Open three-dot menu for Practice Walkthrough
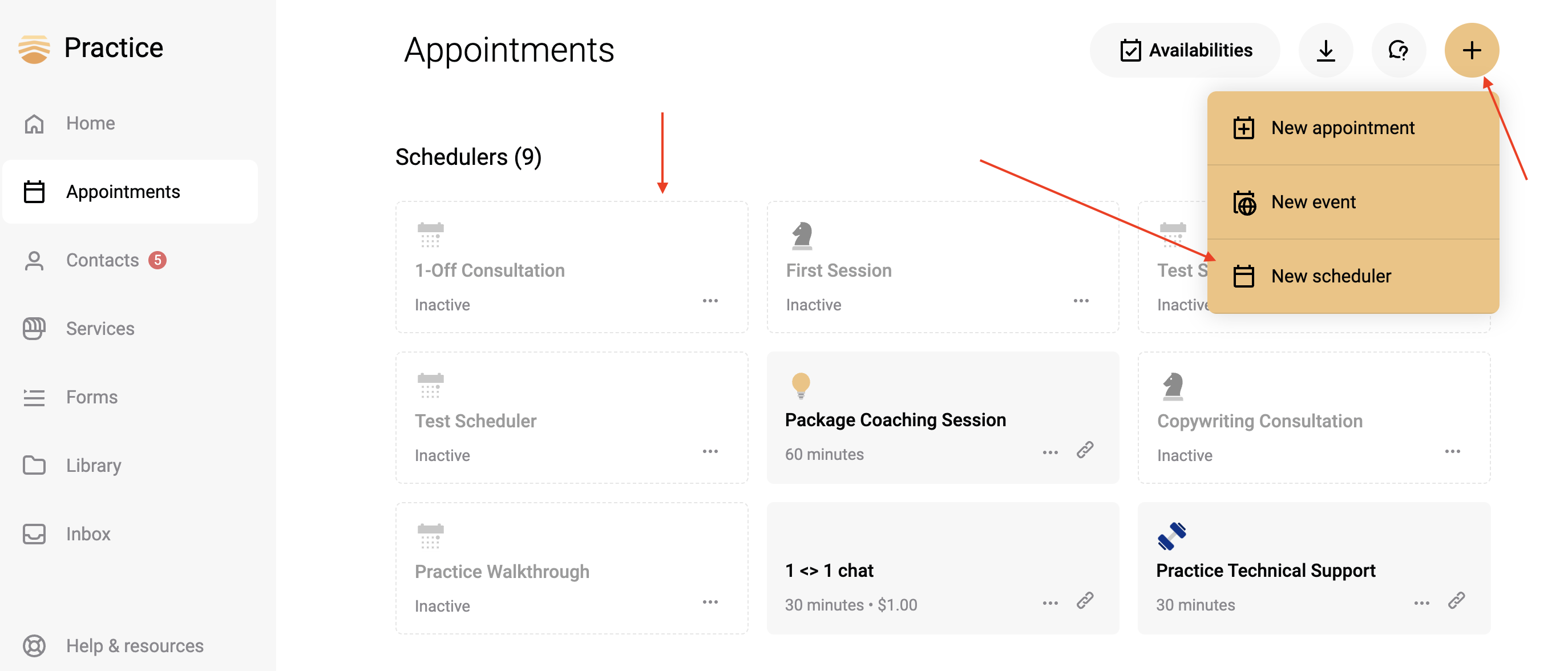The height and width of the screenshot is (671, 1568). (710, 601)
